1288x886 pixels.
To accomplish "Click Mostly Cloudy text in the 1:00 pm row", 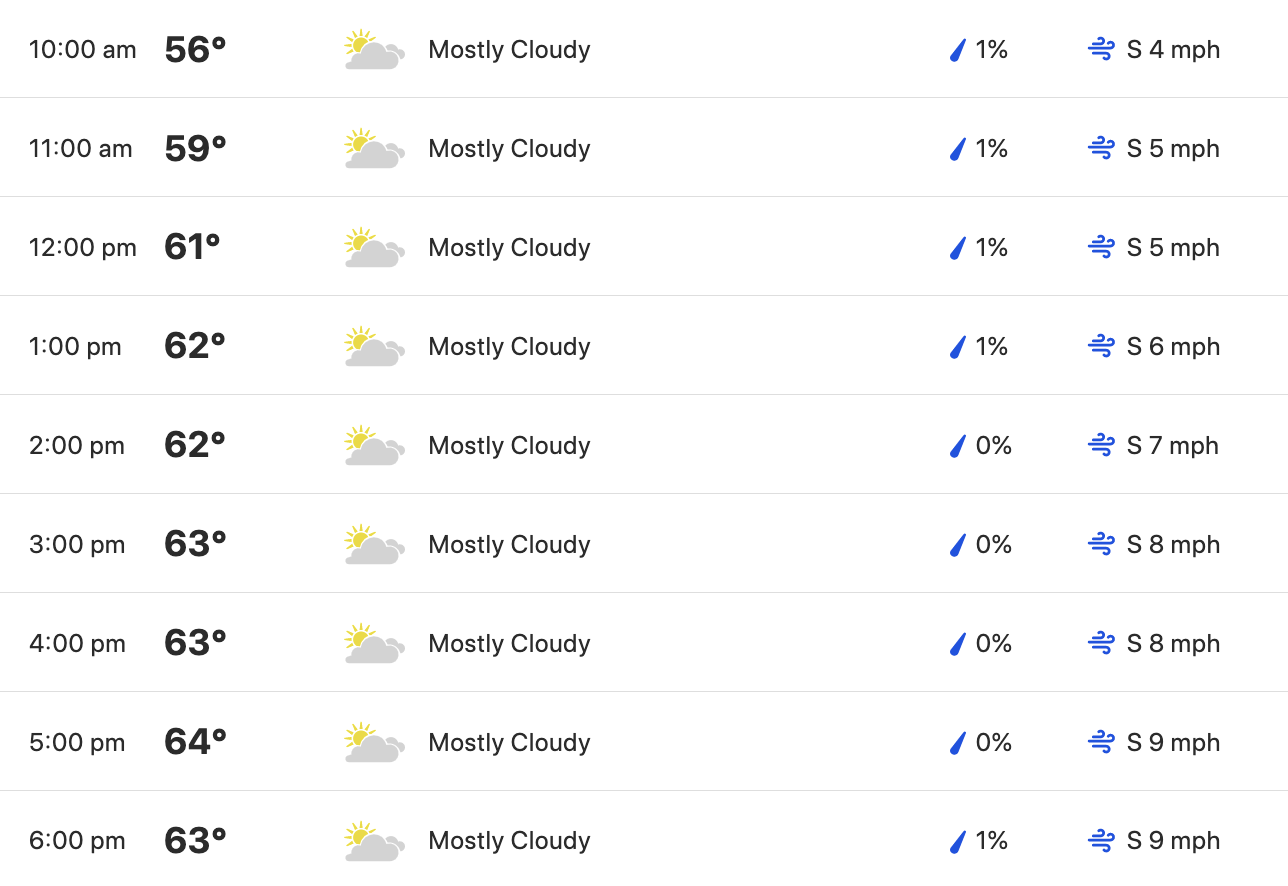I will click(x=509, y=347).
